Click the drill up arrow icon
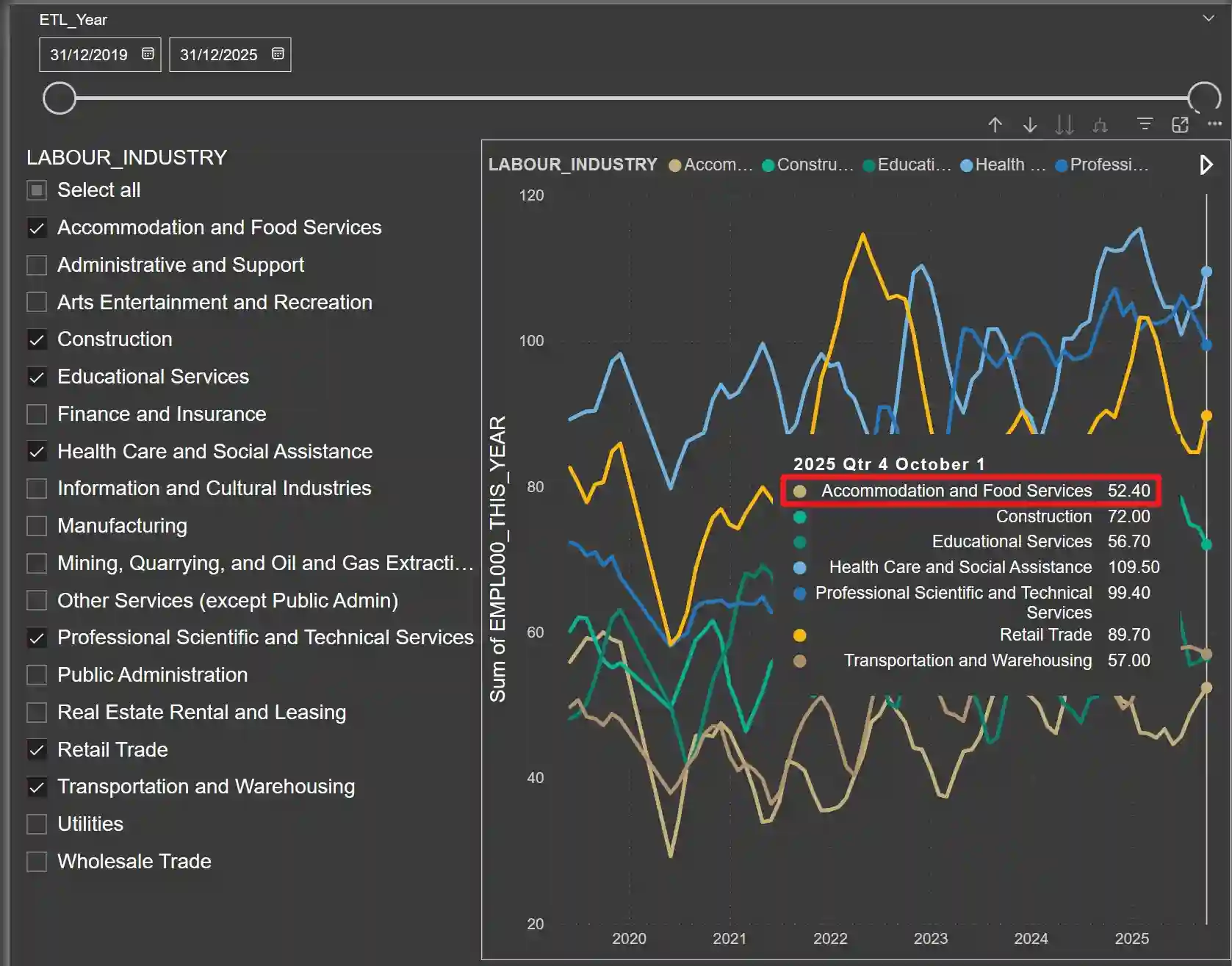1232x966 pixels. [x=995, y=125]
